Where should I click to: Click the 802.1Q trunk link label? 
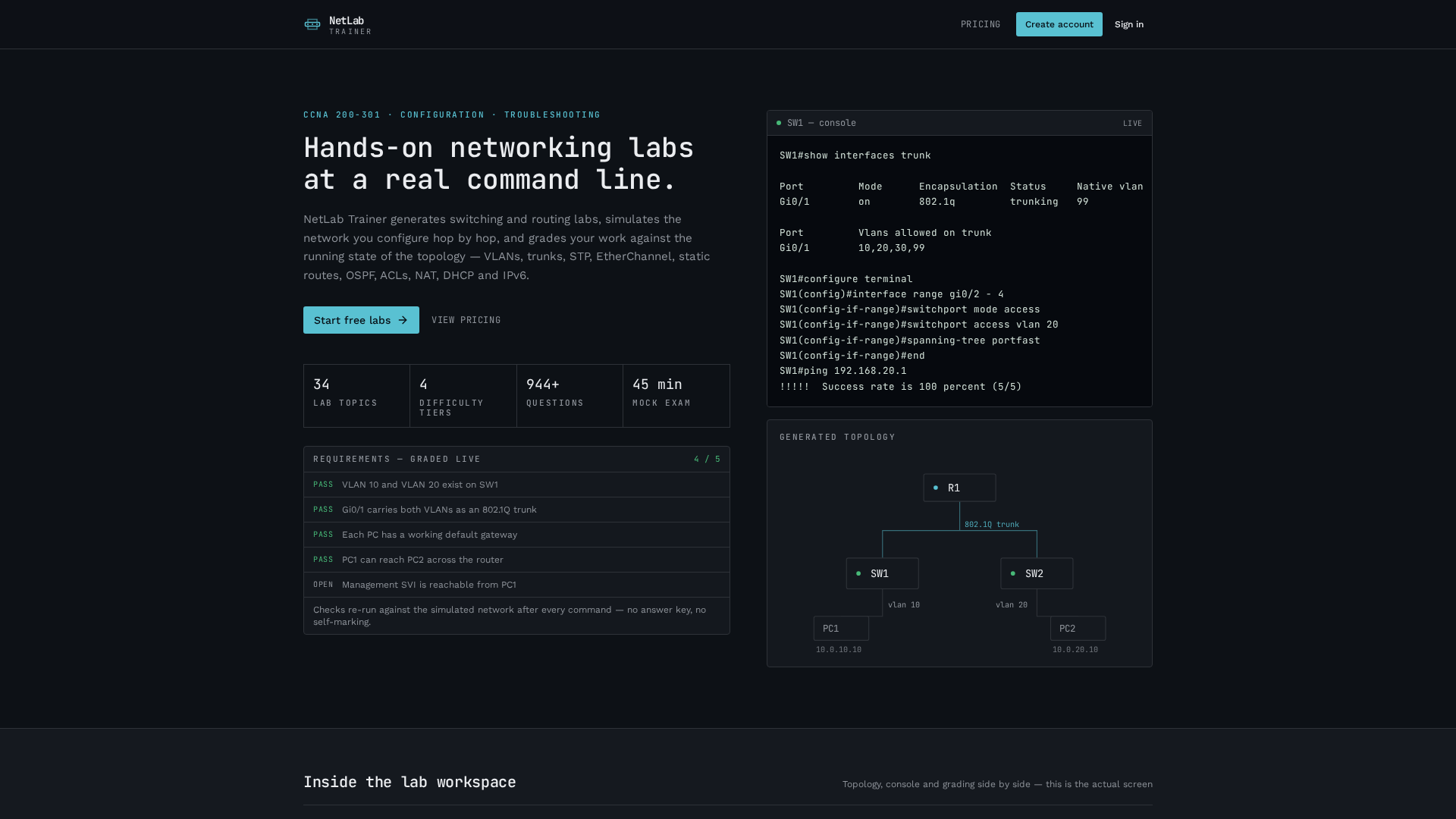point(992,525)
